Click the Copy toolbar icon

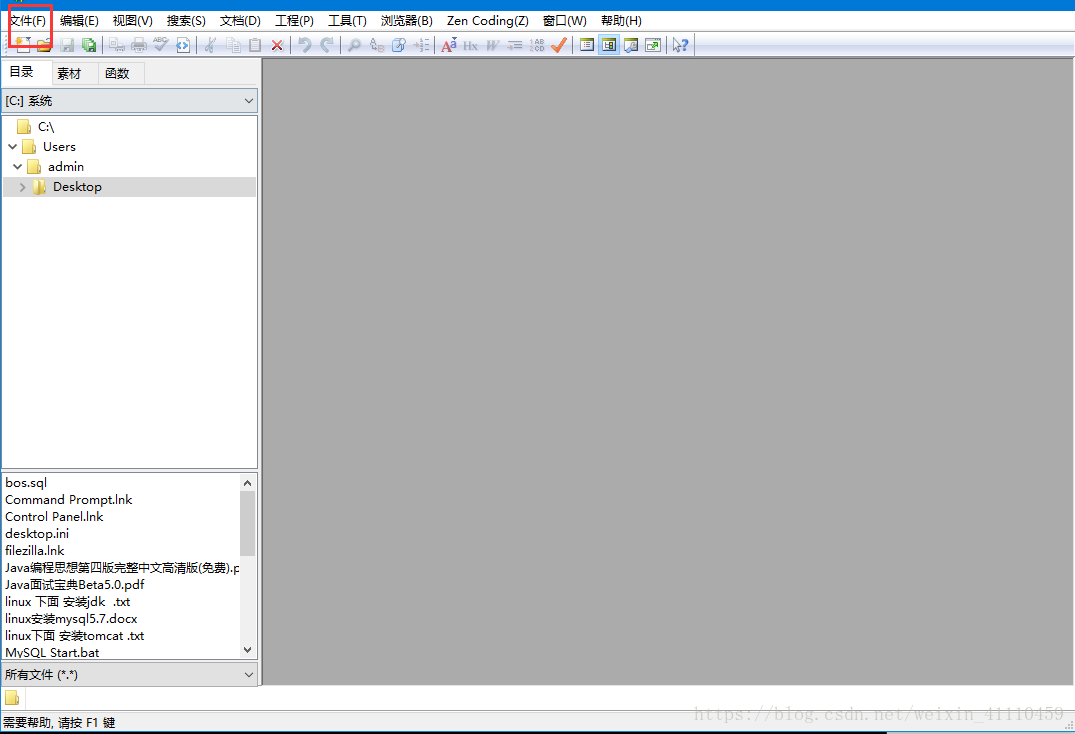point(233,45)
